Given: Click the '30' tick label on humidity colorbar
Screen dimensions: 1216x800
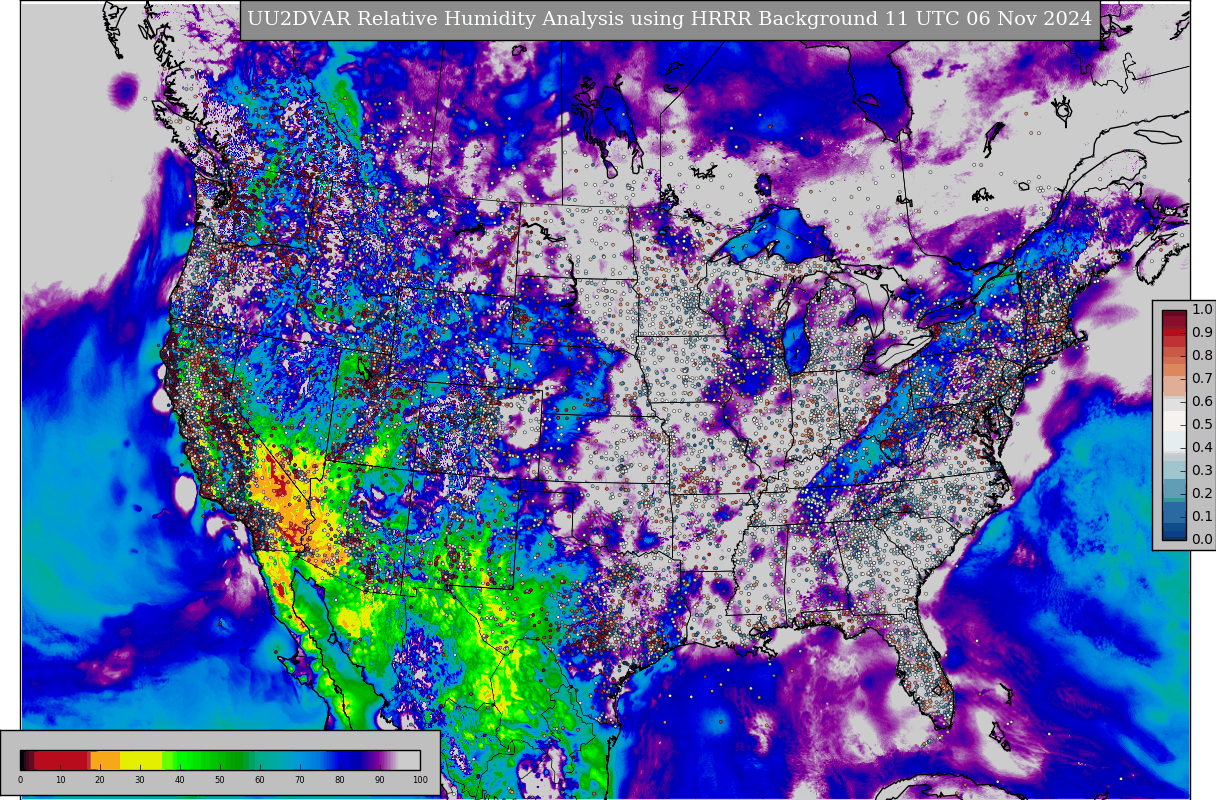Looking at the screenshot, I should [x=140, y=780].
